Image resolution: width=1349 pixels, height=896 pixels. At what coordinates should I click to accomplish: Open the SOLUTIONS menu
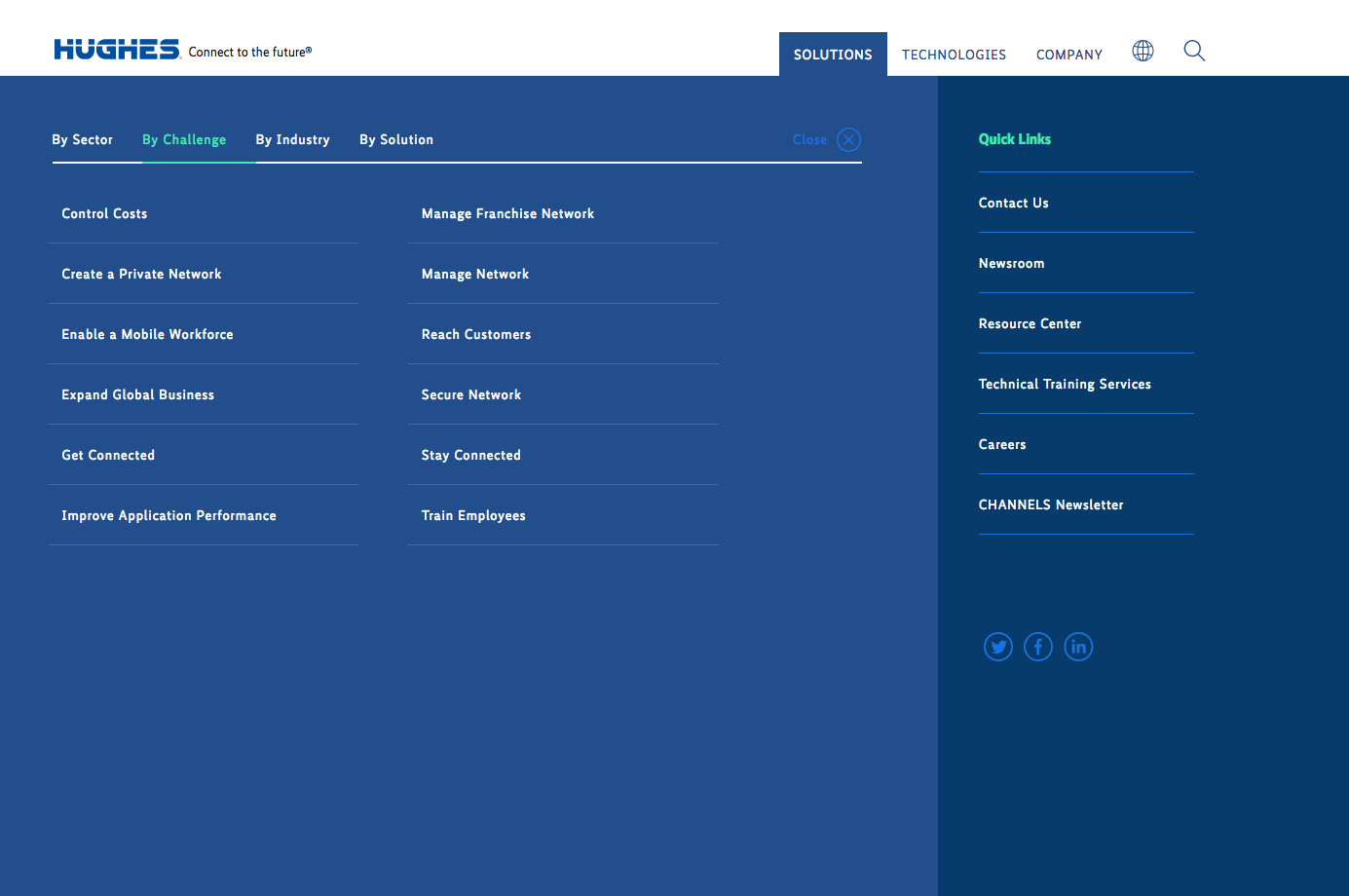833,55
